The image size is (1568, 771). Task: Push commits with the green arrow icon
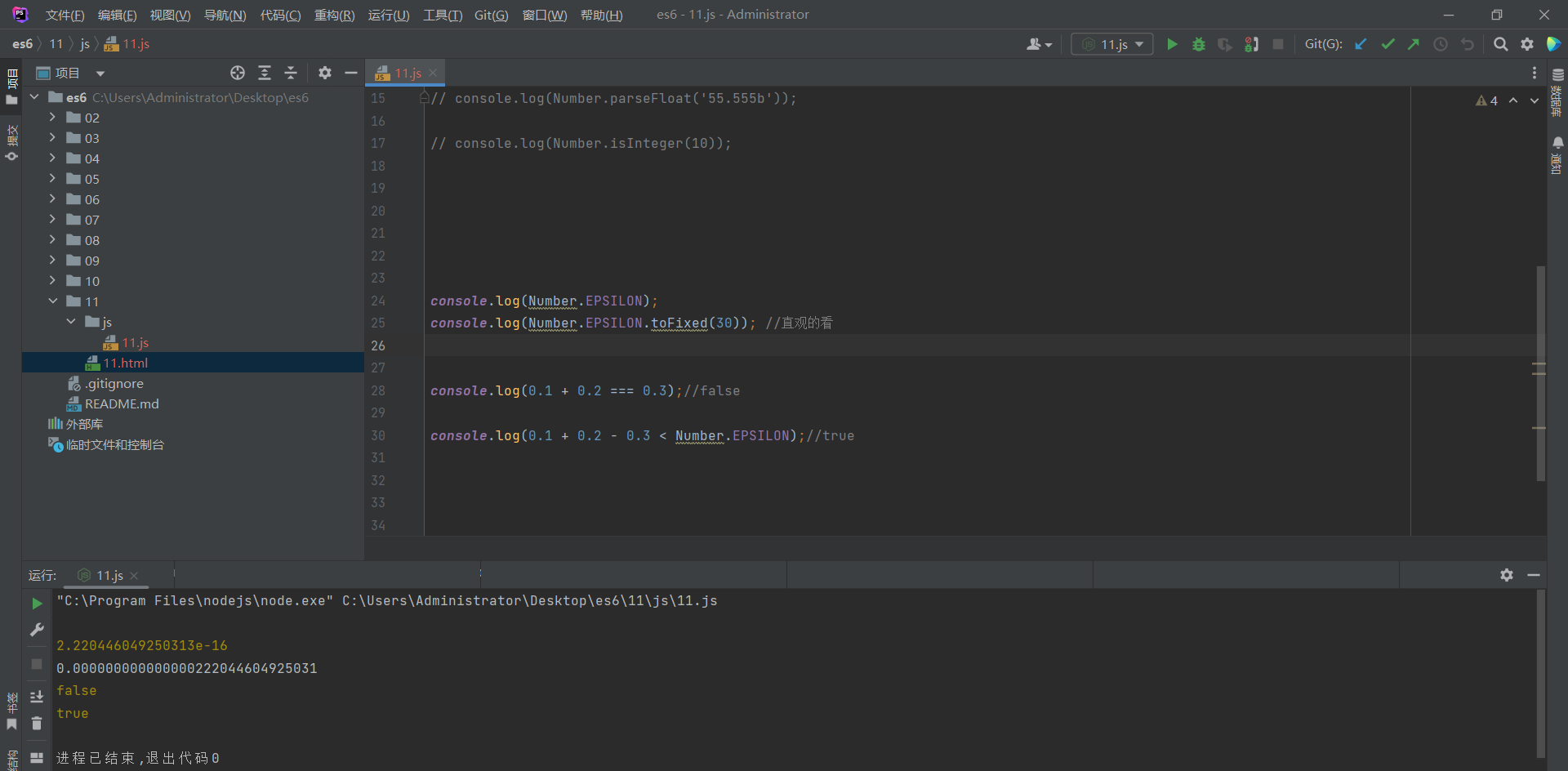(x=1414, y=44)
